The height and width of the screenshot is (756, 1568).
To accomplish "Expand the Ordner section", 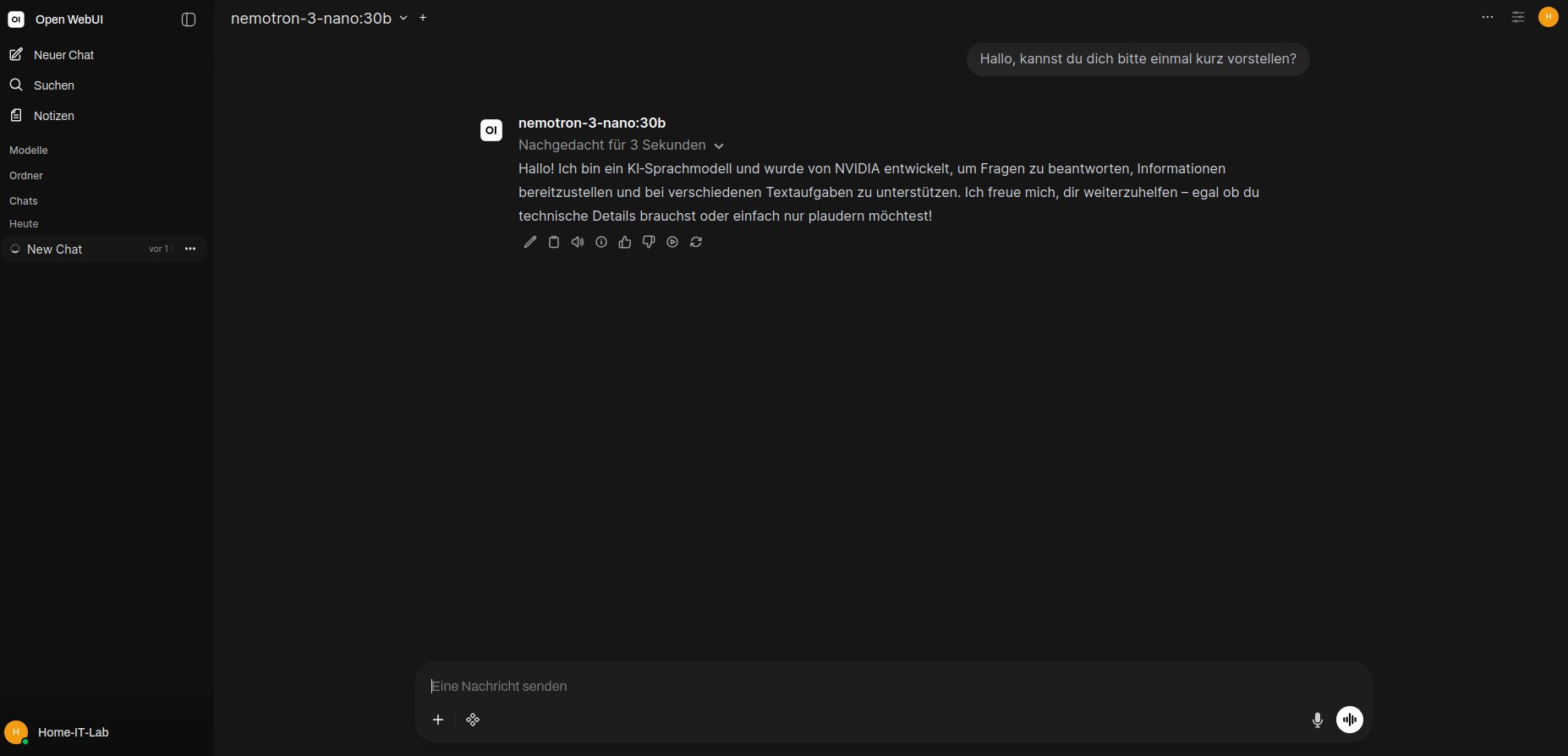I will pos(26,176).
